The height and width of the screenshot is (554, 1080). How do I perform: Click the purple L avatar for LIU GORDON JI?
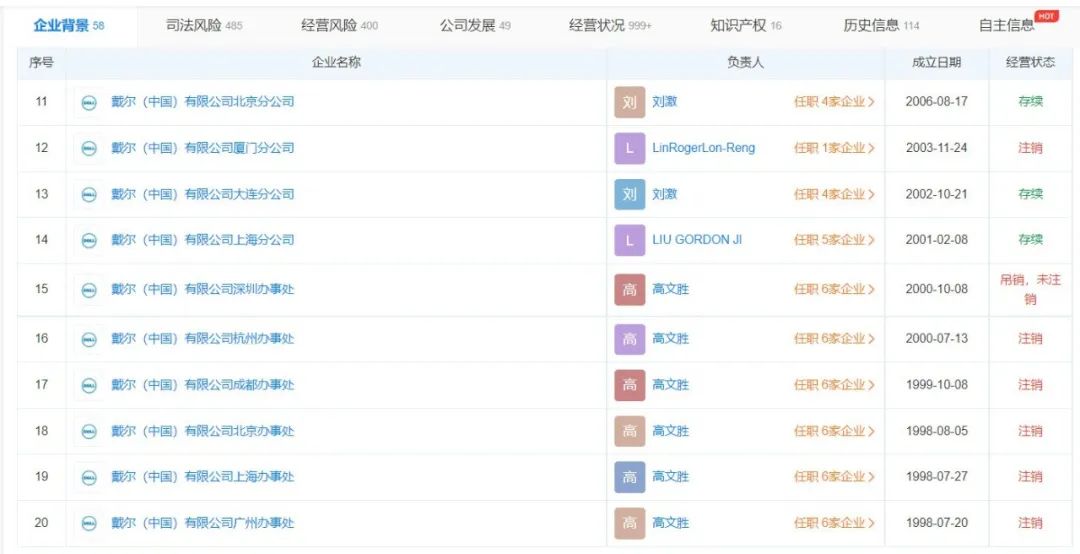click(x=630, y=240)
